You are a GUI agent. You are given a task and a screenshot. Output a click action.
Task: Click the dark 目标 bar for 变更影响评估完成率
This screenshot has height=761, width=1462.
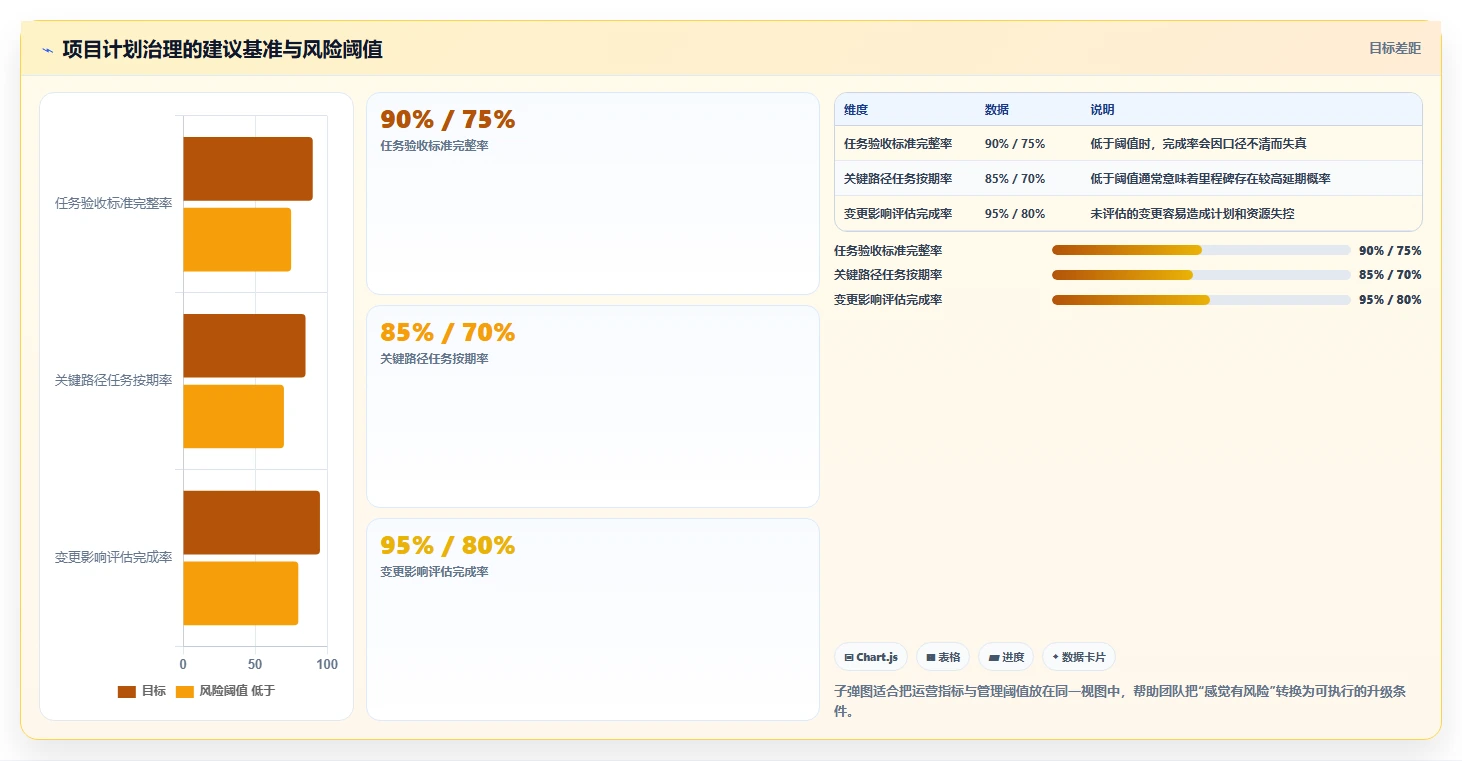pyautogui.click(x=251, y=522)
